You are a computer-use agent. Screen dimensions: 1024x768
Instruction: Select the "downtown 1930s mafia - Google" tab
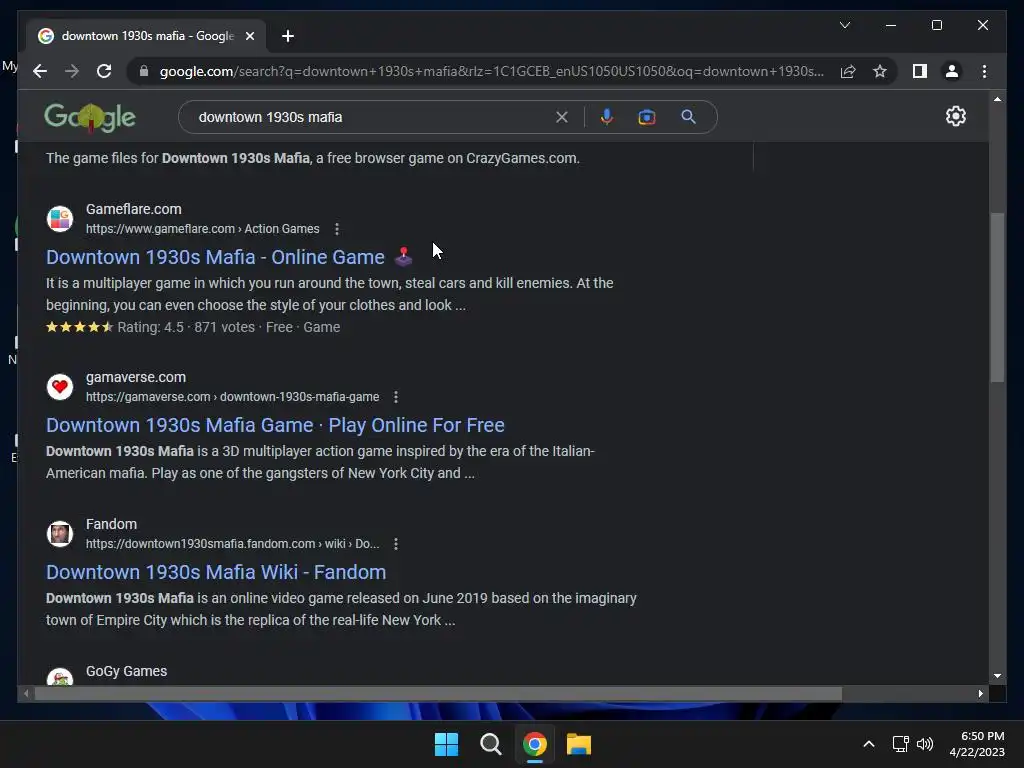(146, 36)
